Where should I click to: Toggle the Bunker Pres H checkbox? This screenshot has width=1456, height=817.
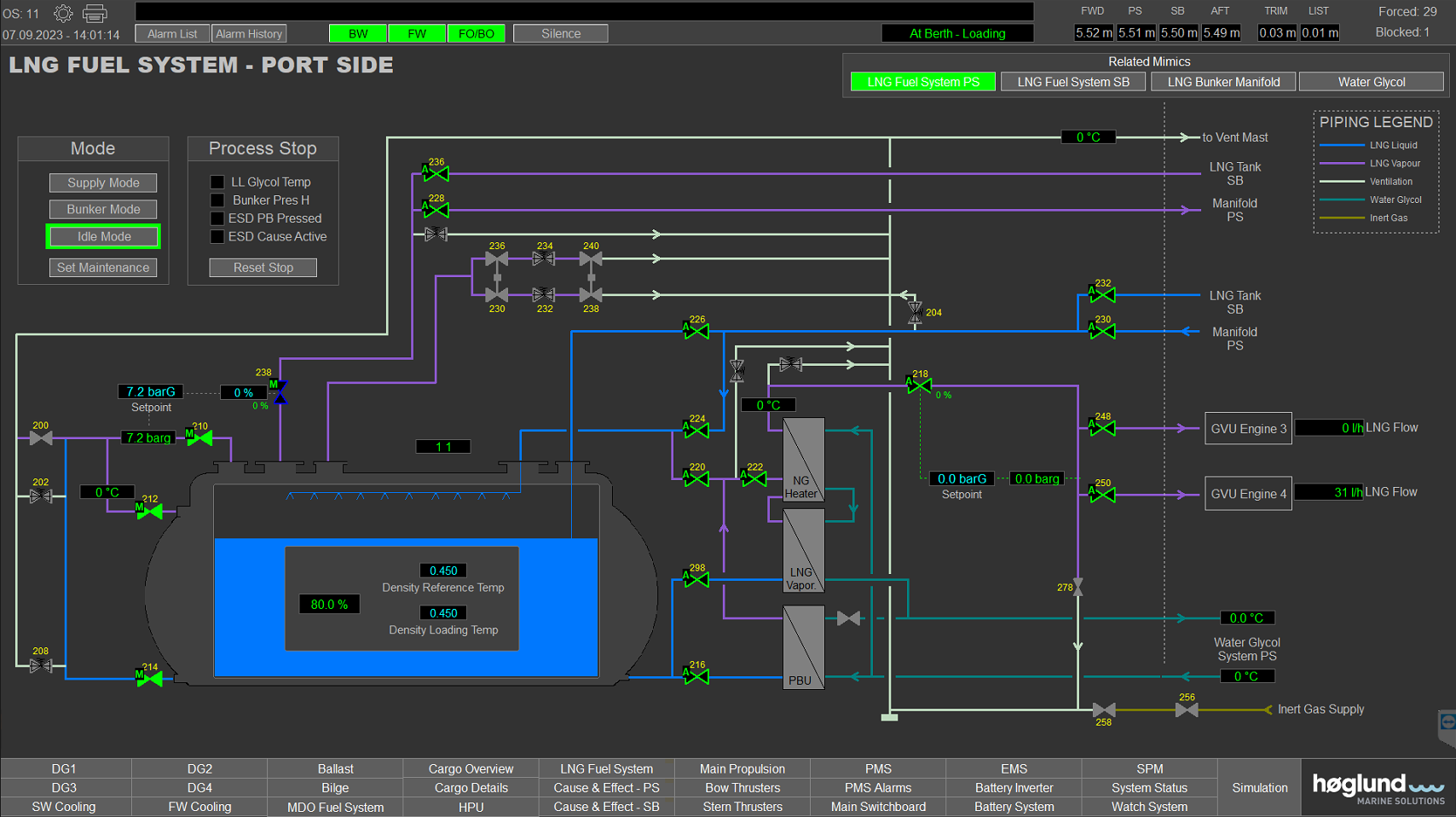click(x=217, y=200)
